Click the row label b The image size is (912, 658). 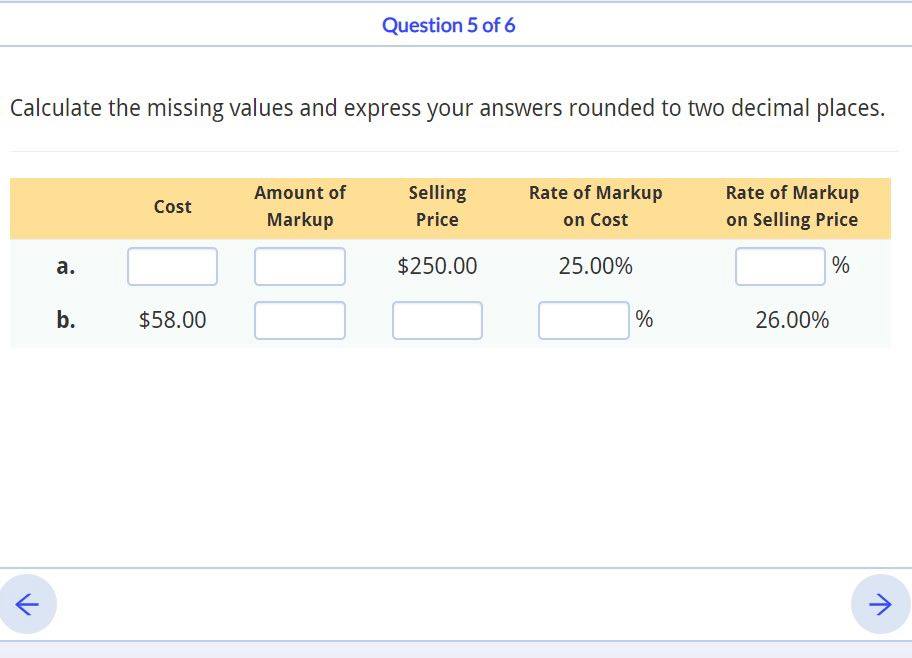click(x=65, y=320)
